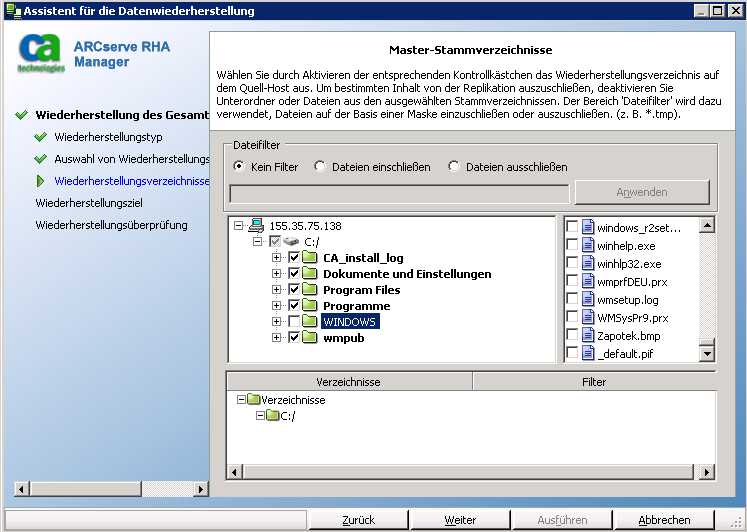Click the Programme folder icon
Image resolution: width=747 pixels, height=532 pixels.
(x=310, y=305)
